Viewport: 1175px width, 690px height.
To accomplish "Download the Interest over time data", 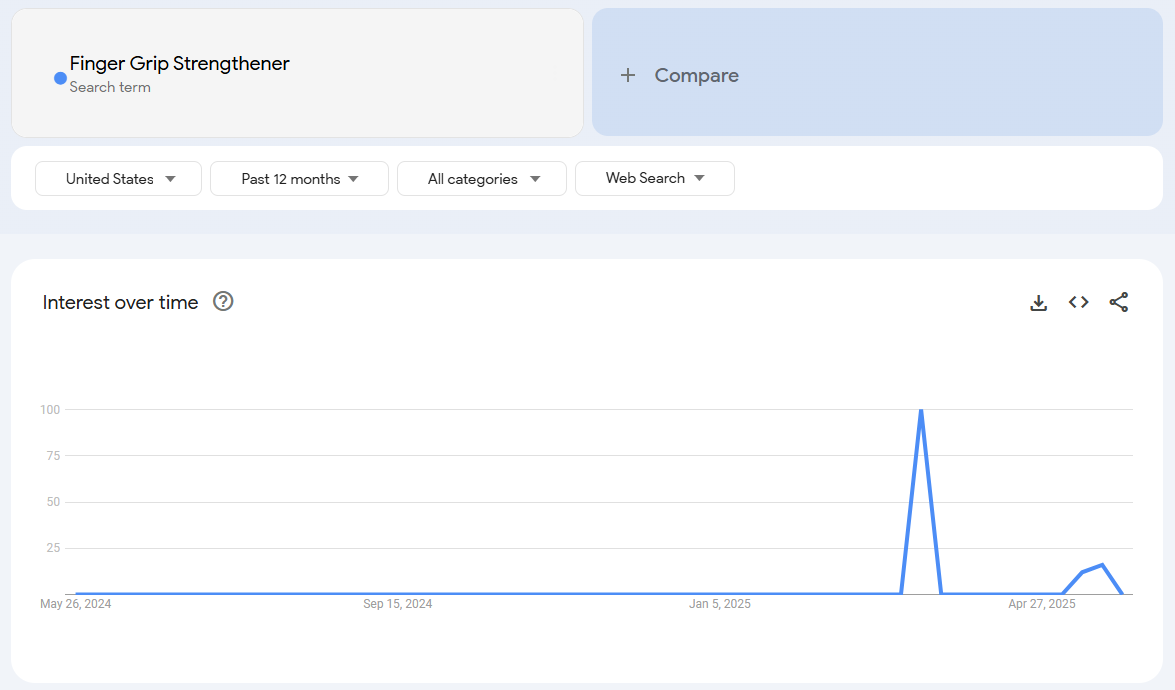I will pos(1038,303).
